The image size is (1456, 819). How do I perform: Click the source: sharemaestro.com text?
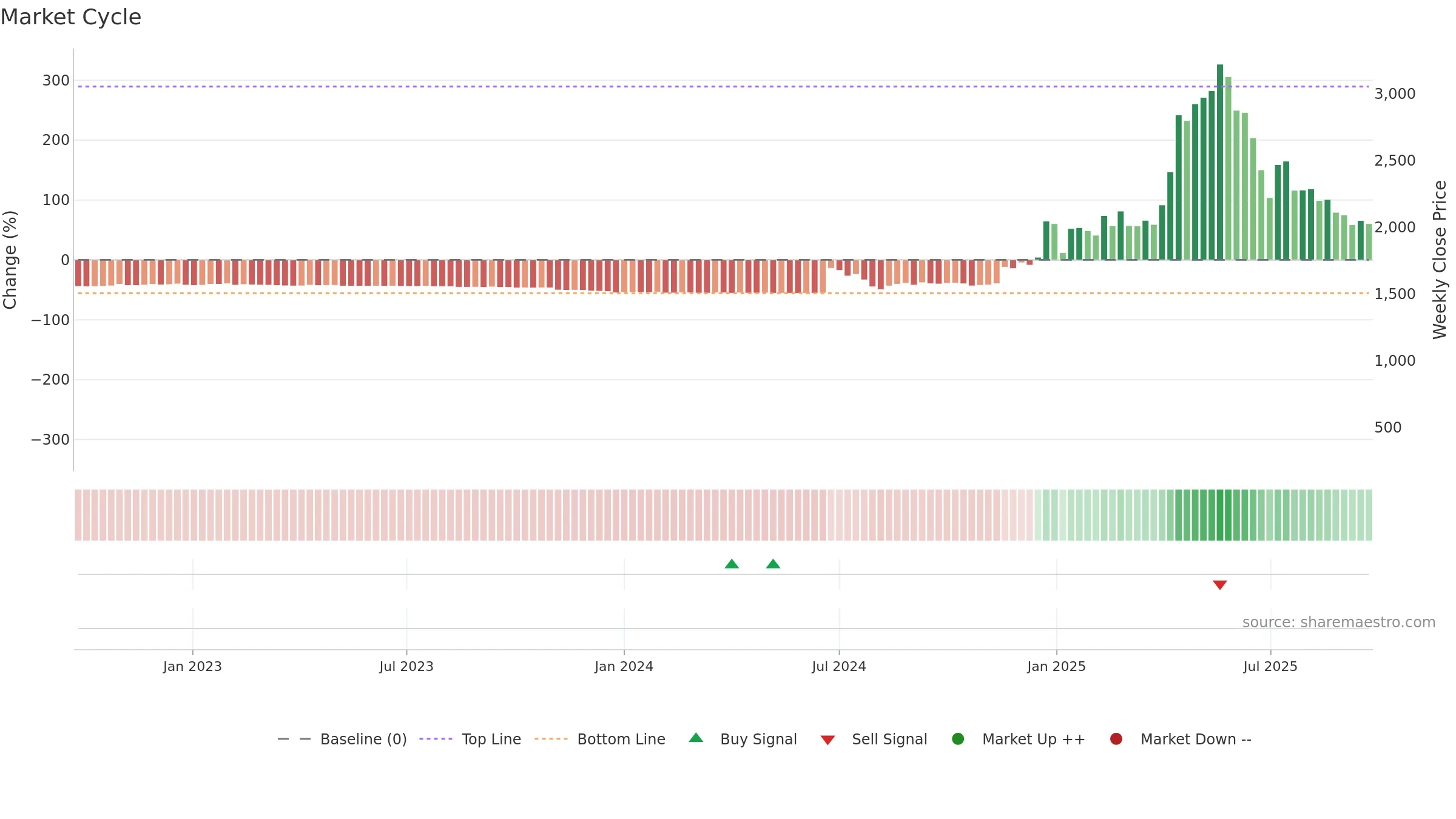tap(1339, 622)
